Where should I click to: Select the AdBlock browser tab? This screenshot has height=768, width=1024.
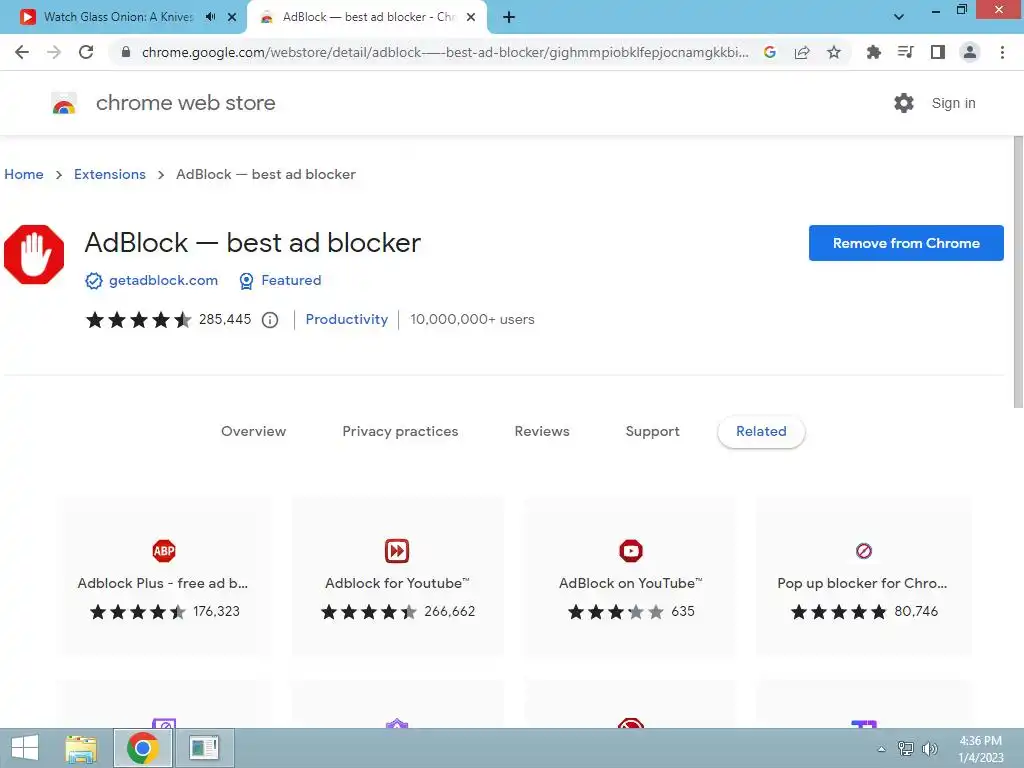(369, 17)
